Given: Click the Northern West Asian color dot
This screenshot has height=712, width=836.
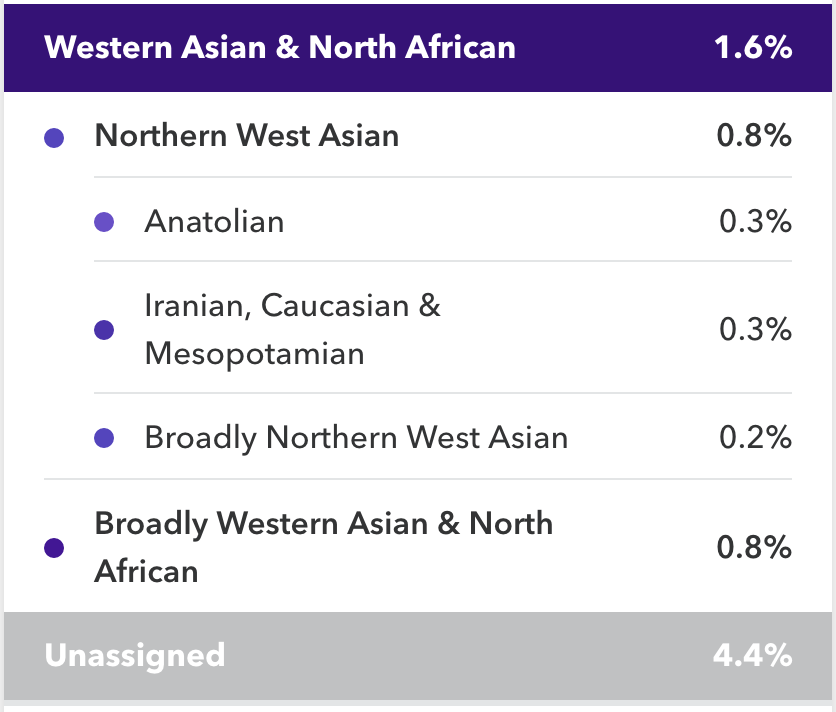Looking at the screenshot, I should click(54, 137).
